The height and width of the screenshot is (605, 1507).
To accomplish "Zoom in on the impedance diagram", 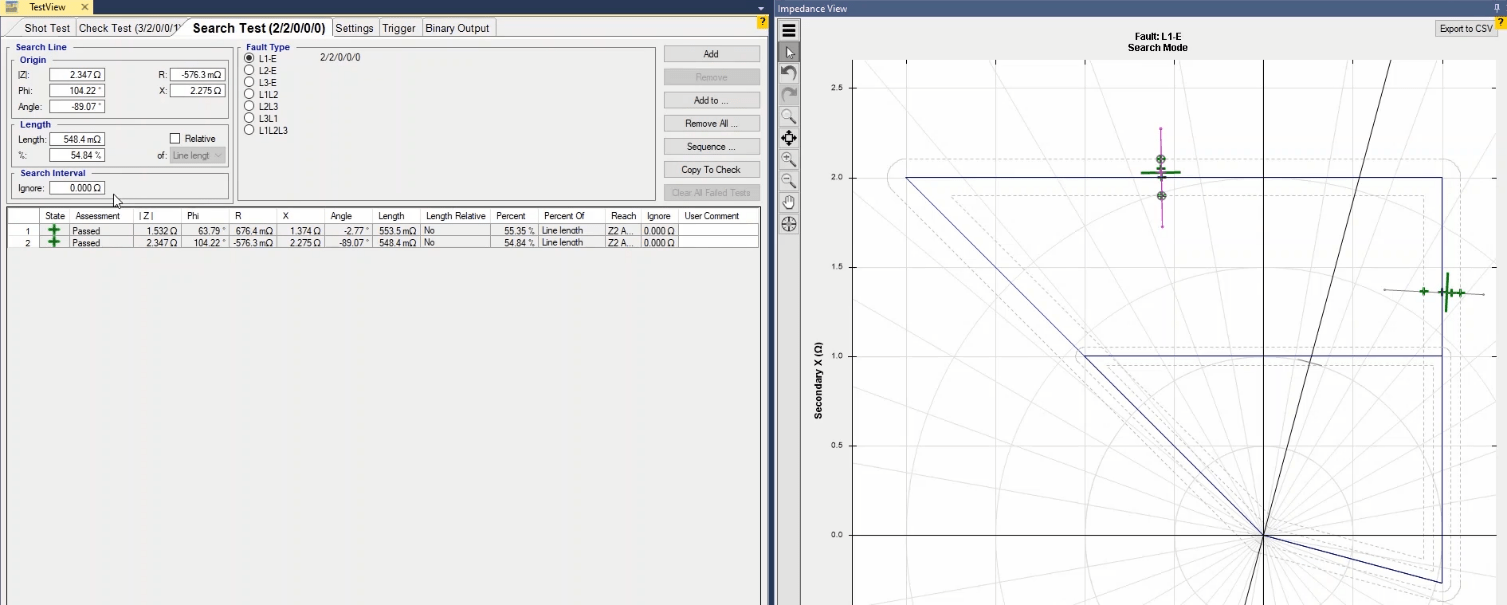I will pos(789,160).
